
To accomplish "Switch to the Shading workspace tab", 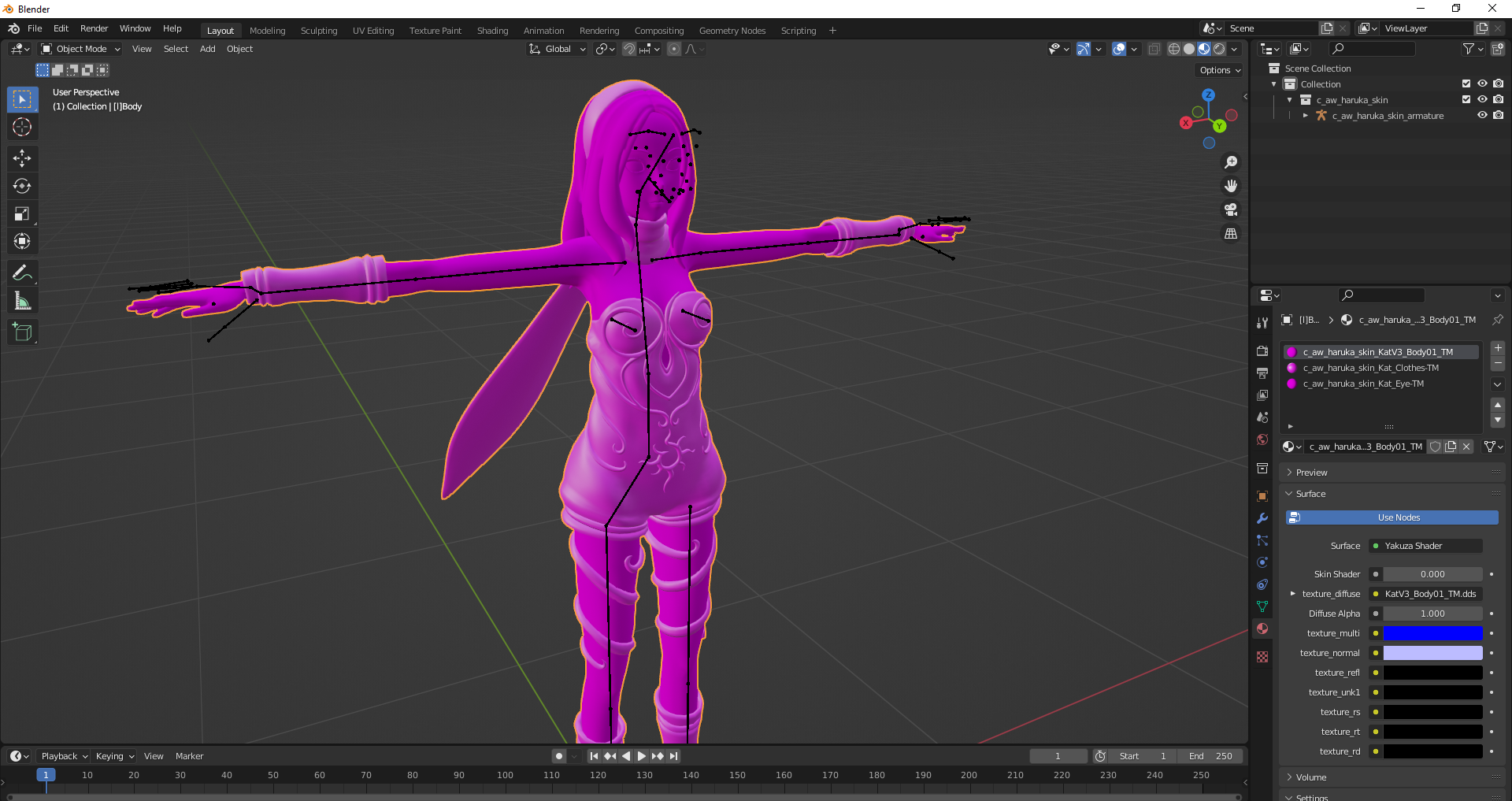I will (x=492, y=31).
